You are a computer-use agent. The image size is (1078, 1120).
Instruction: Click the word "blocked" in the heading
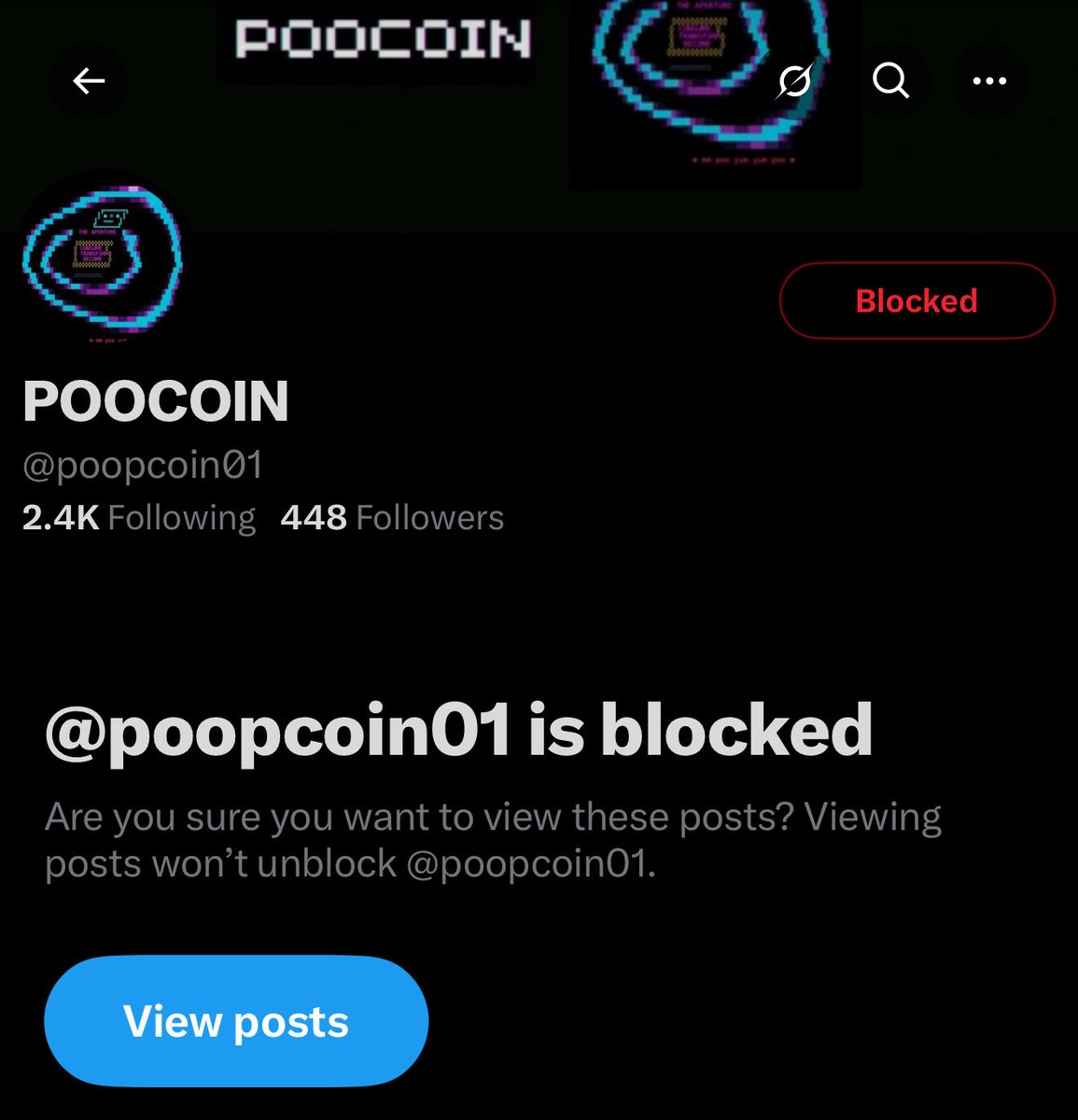pyautogui.click(x=736, y=730)
